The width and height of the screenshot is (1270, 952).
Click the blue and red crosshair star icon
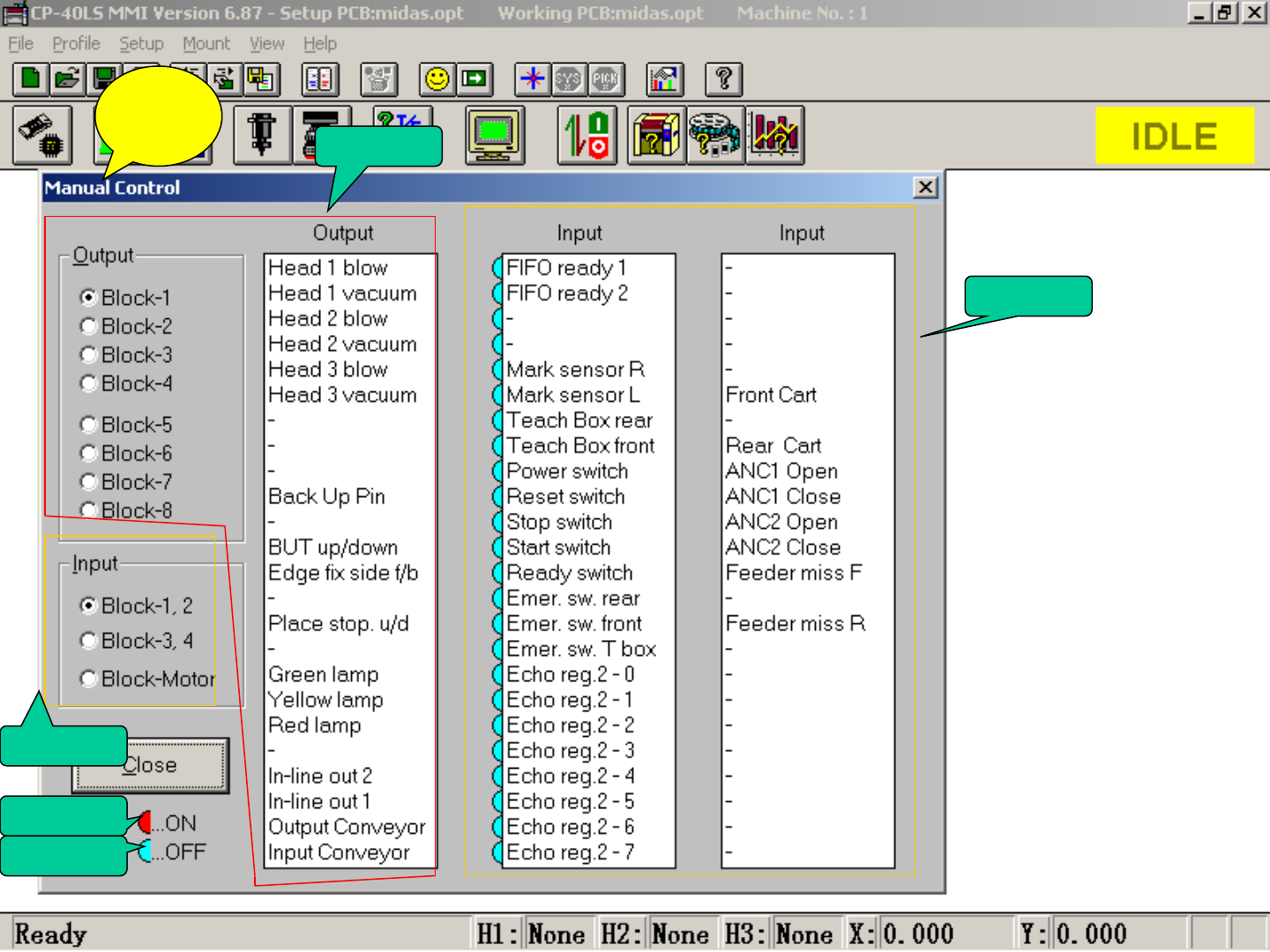click(x=532, y=79)
